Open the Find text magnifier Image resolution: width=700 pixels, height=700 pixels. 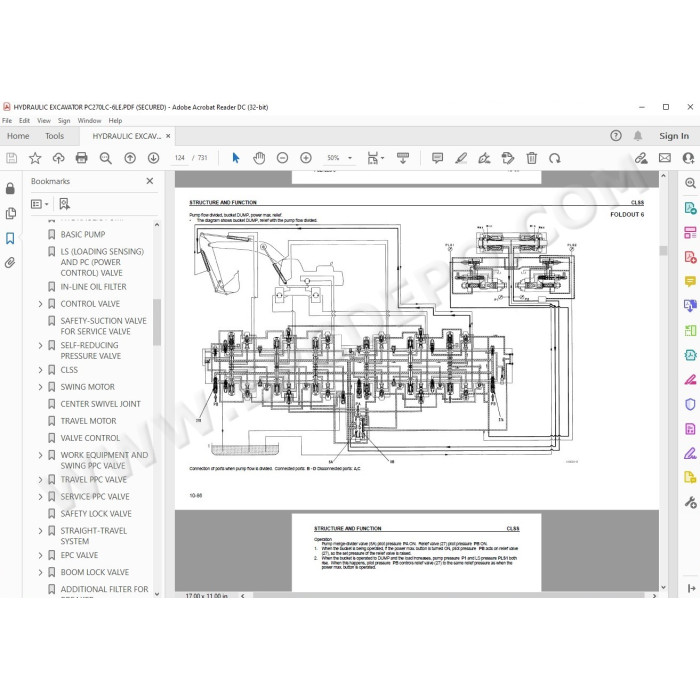click(105, 158)
